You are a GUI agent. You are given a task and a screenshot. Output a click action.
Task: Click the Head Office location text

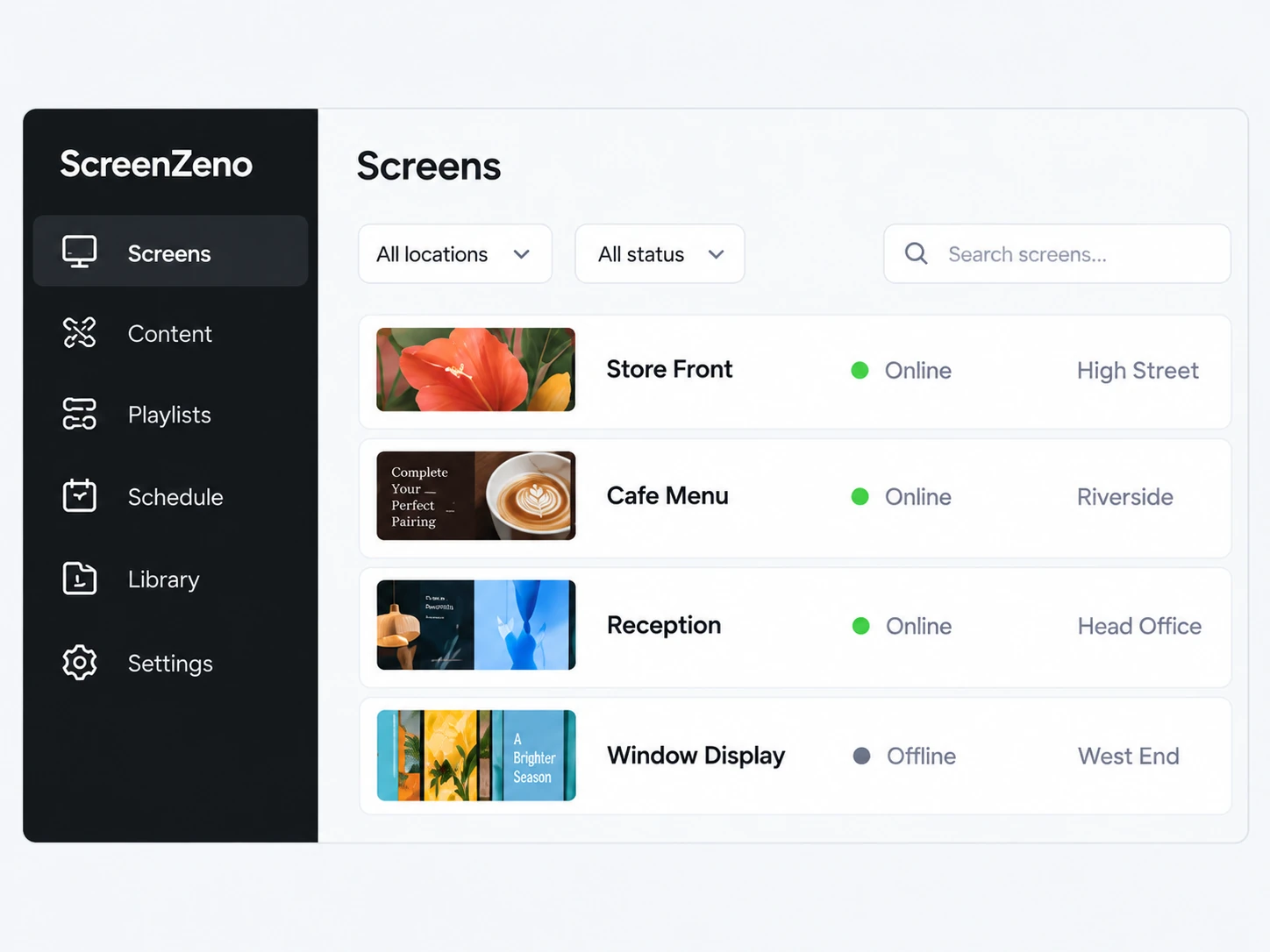(1139, 626)
